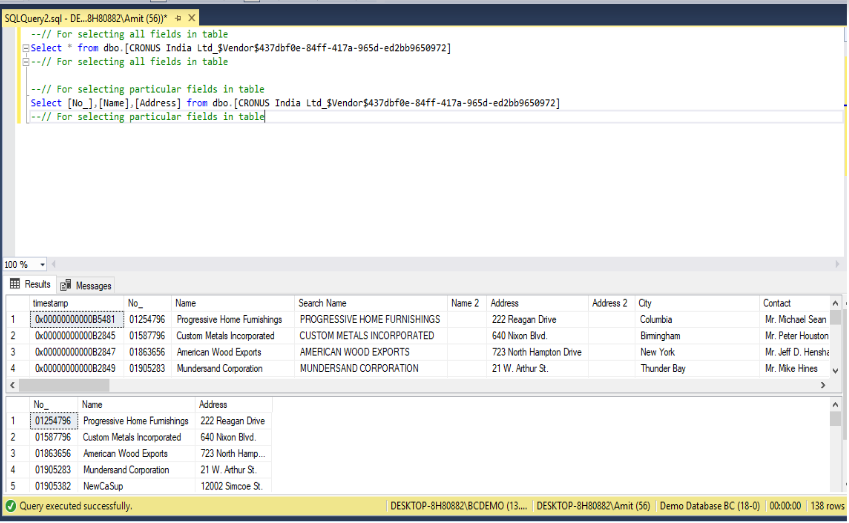Select cell 0x00000000000B2847
The width and height of the screenshot is (849, 523).
pyautogui.click(x=76, y=352)
